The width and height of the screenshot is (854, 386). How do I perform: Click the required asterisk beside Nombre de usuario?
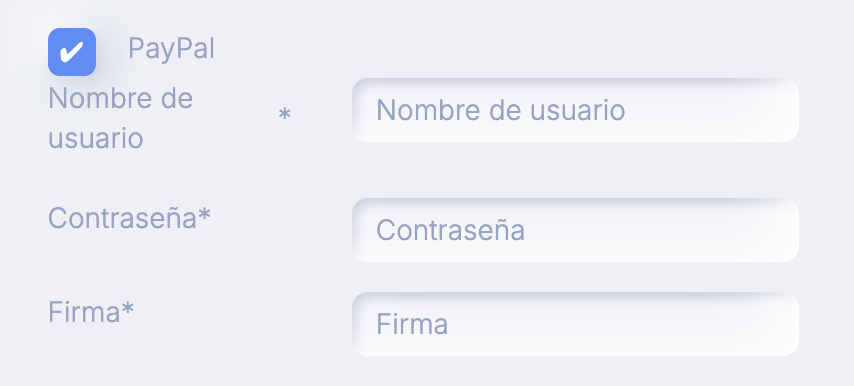point(284,114)
